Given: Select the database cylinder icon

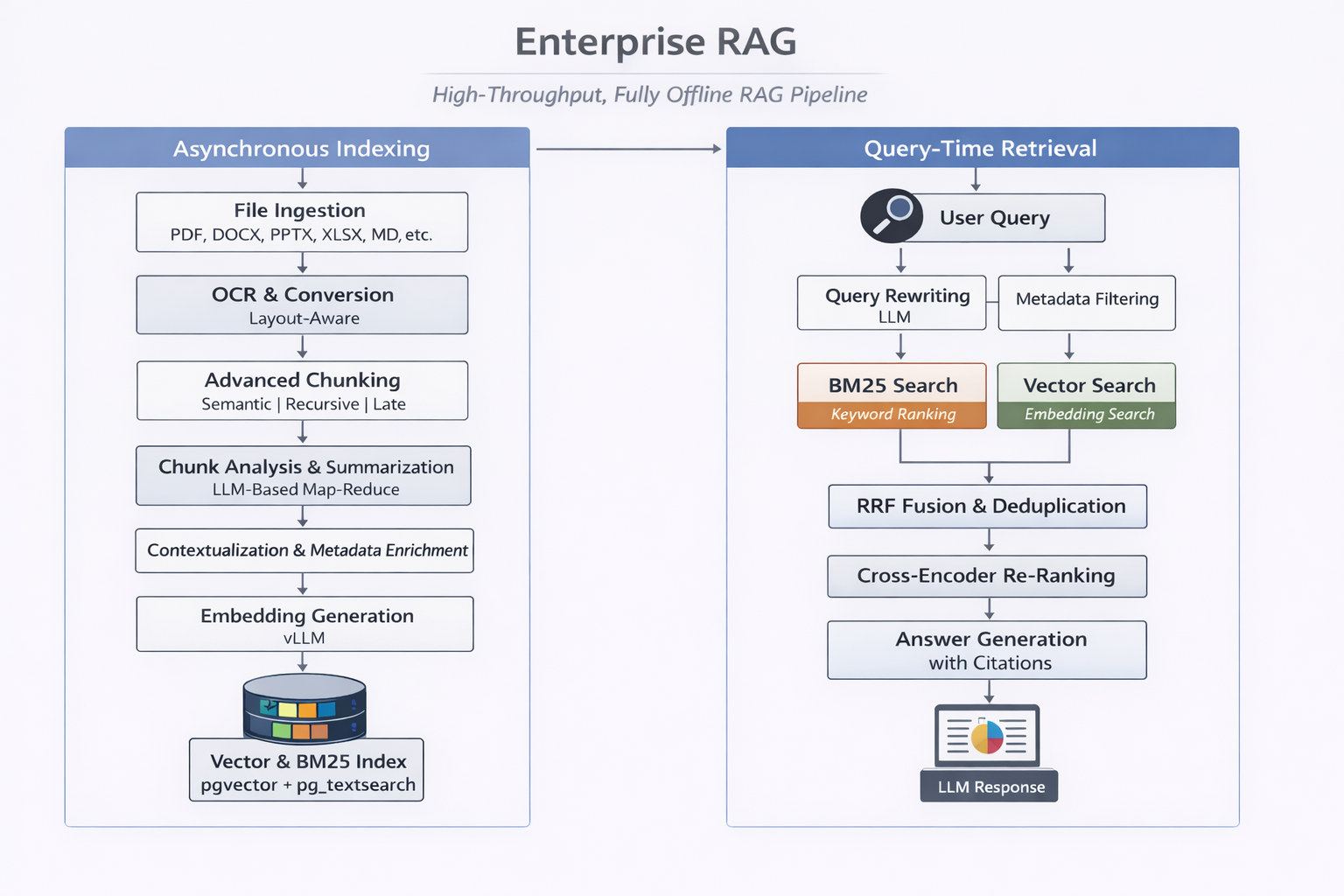Looking at the screenshot, I should 304,709.
